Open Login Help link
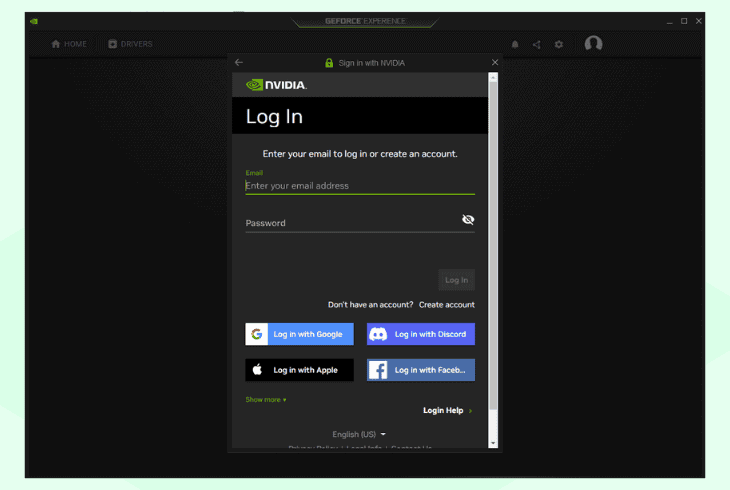 pos(447,410)
